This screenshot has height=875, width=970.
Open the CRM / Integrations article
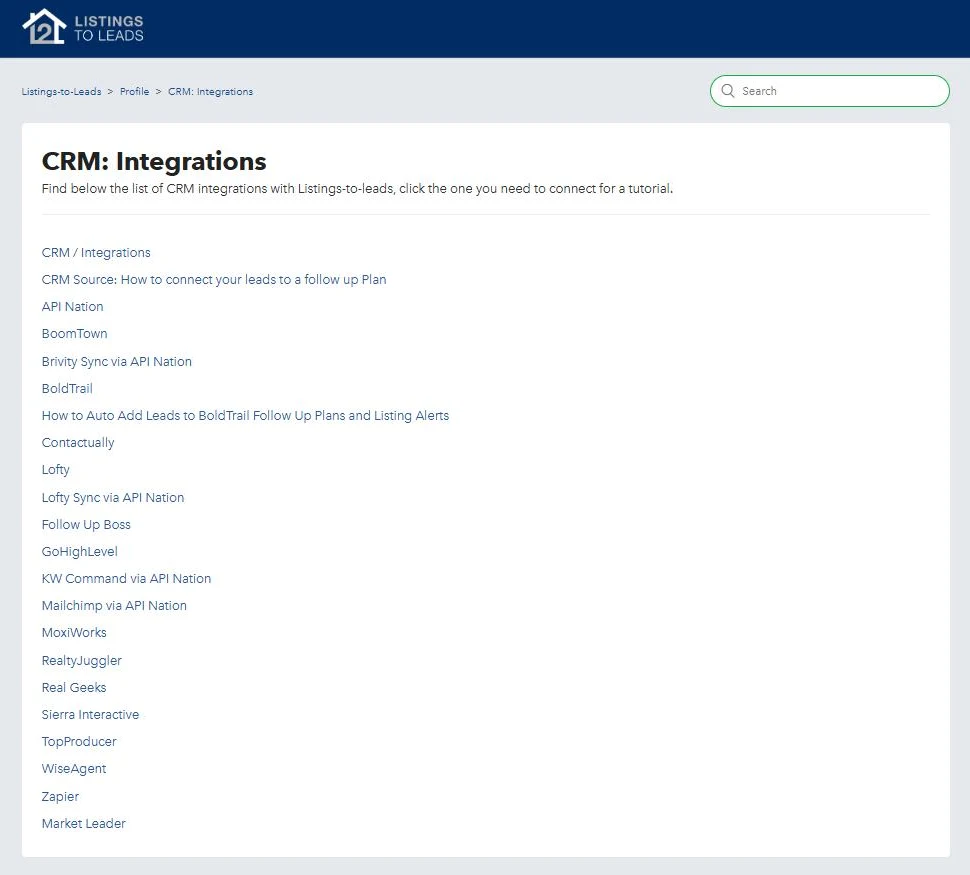96,252
